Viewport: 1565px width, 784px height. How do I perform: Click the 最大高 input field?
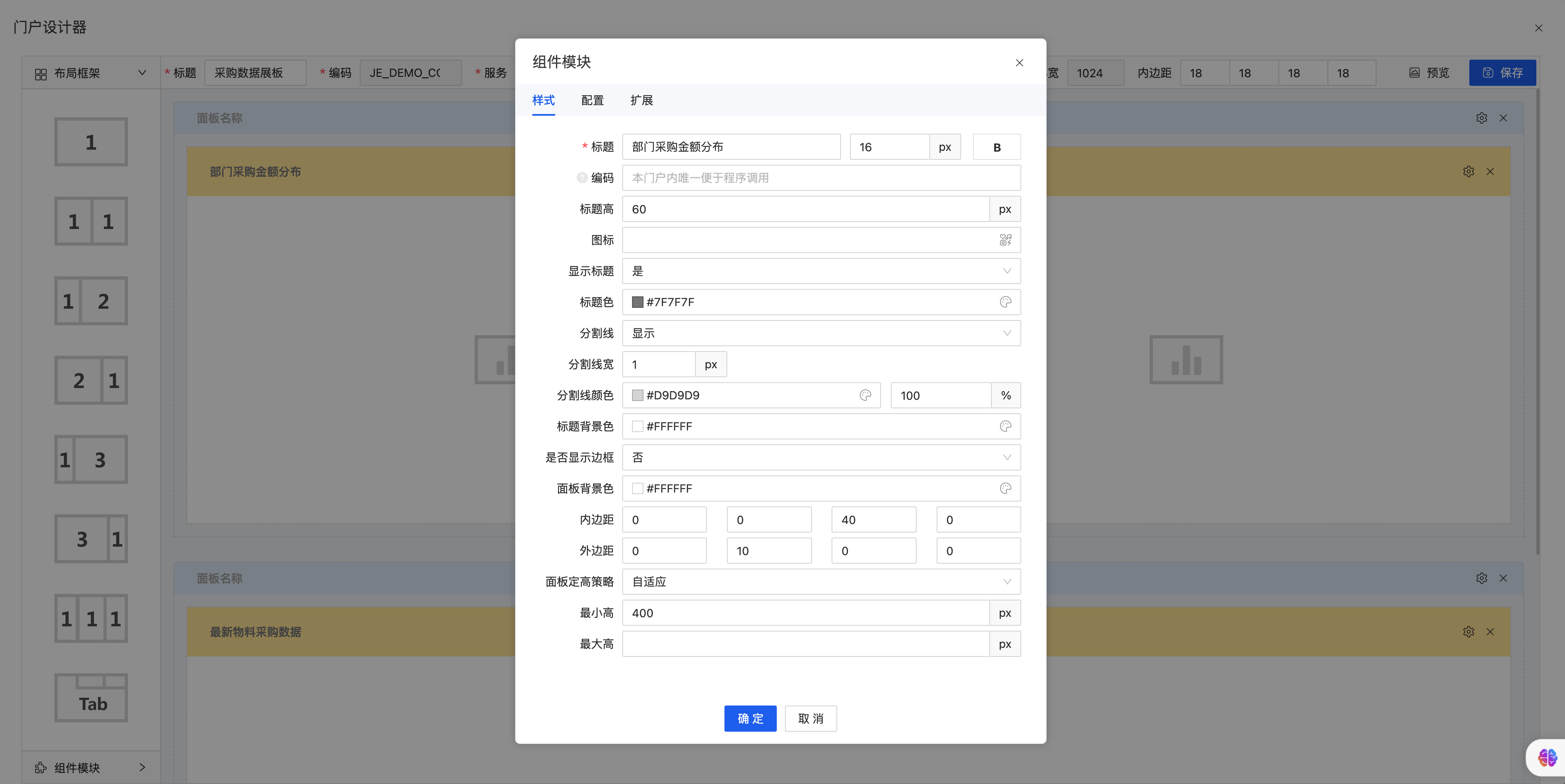[x=805, y=644]
